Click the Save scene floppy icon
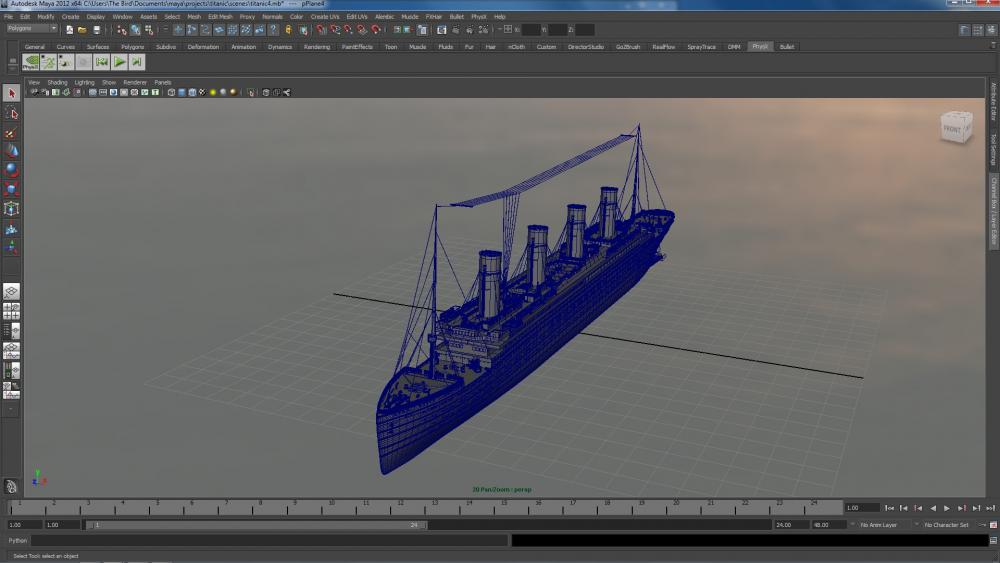The height and width of the screenshot is (563, 1000). pos(96,30)
